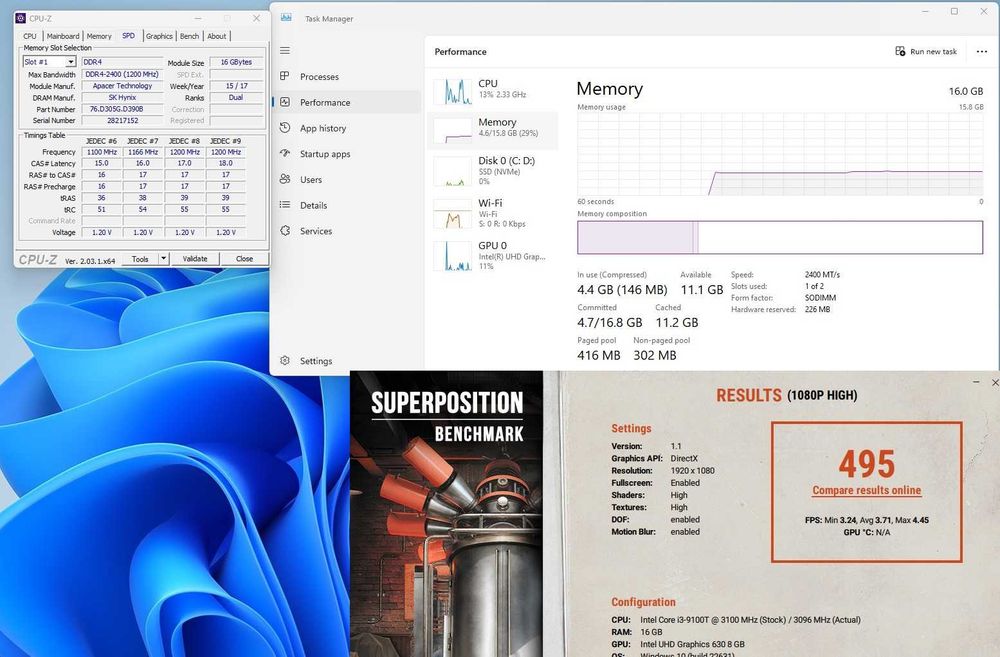This screenshot has height=657, width=1000.
Task: Click the Run new task label
Action: tap(933, 52)
